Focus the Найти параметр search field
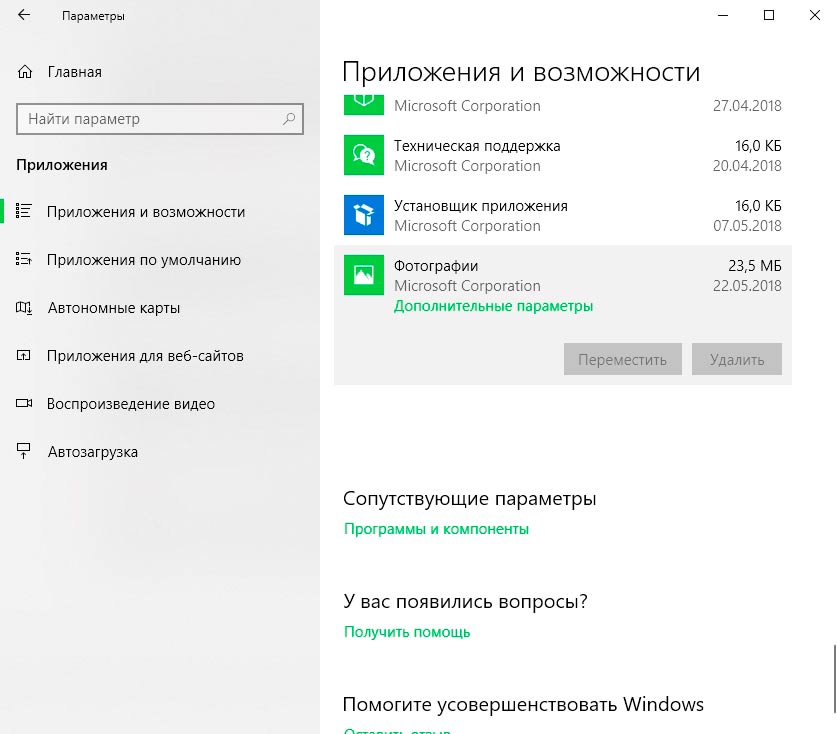Viewport: 837px width, 734px height. click(x=150, y=119)
